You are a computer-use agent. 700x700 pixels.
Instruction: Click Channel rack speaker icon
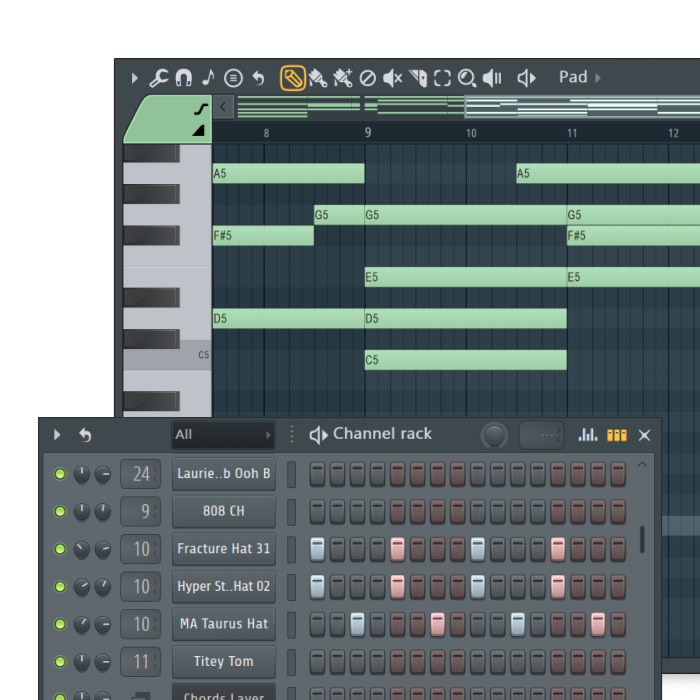(318, 435)
